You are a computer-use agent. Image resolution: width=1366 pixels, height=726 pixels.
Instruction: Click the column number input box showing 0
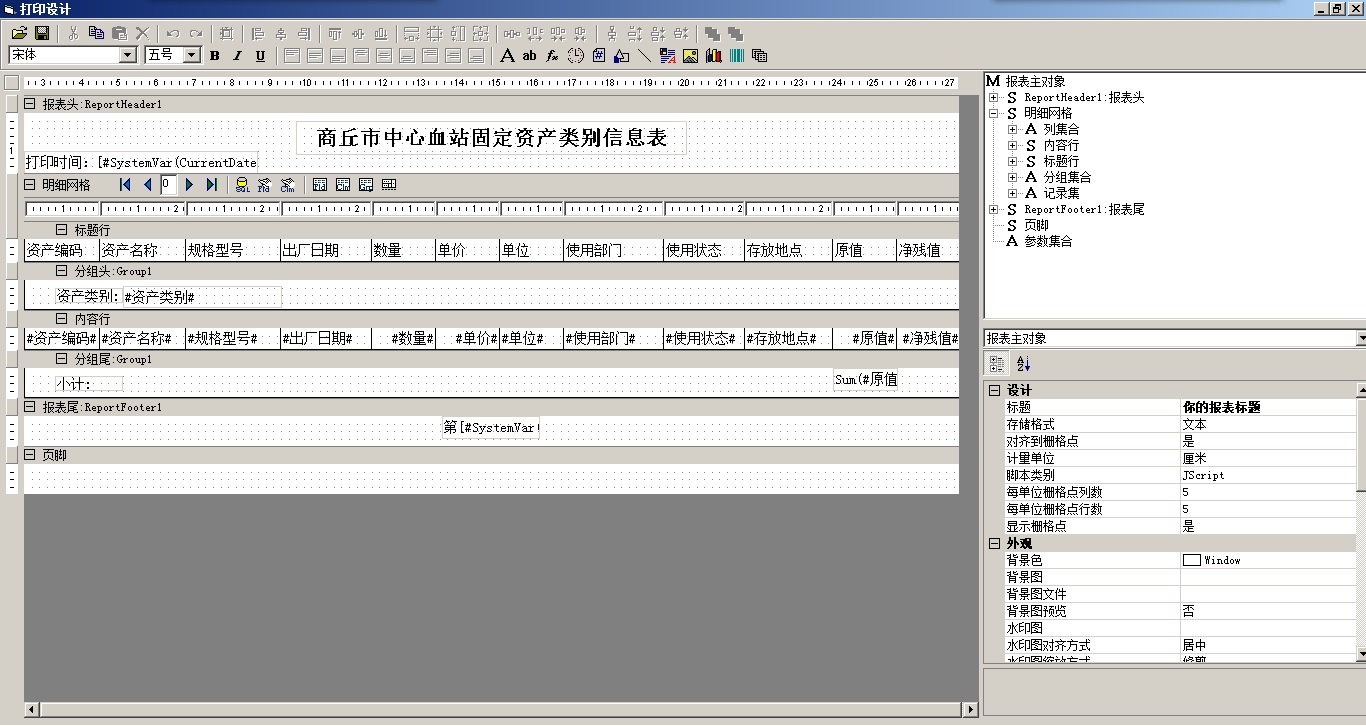tap(169, 185)
